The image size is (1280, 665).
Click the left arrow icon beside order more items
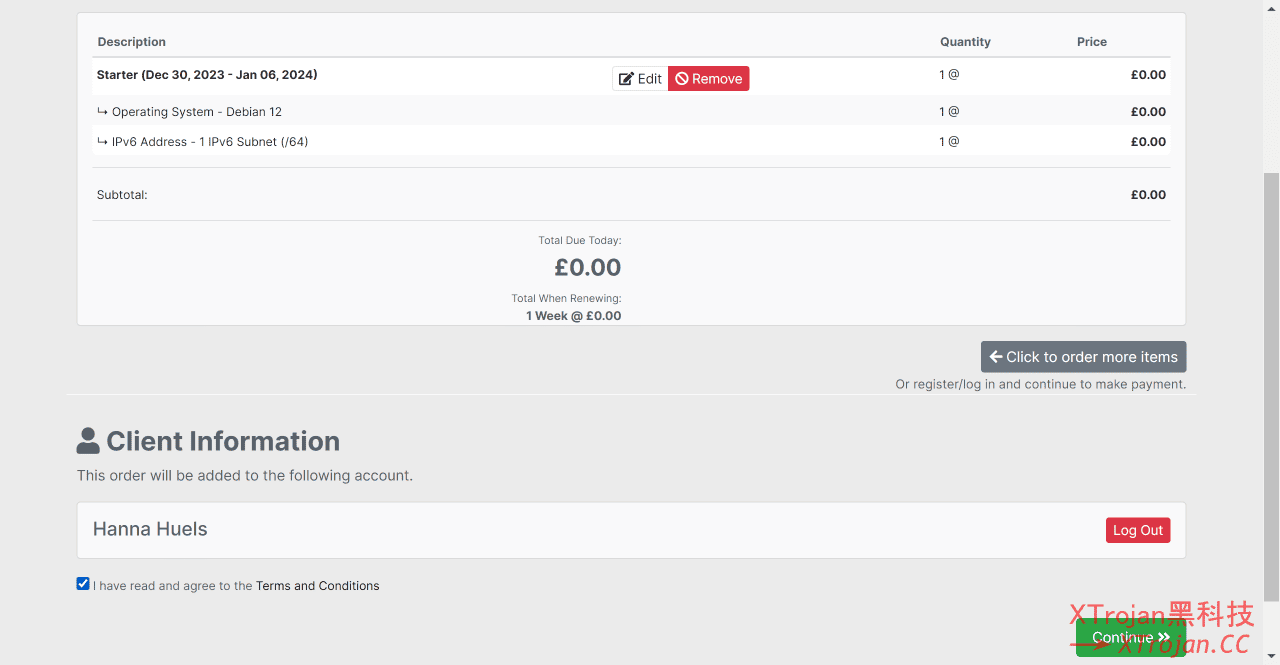pyautogui.click(x=996, y=357)
